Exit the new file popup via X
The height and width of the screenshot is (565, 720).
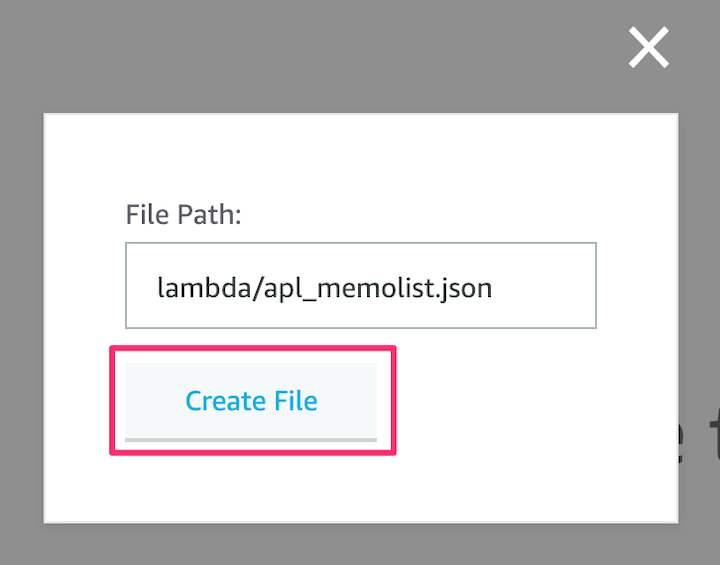tap(648, 47)
